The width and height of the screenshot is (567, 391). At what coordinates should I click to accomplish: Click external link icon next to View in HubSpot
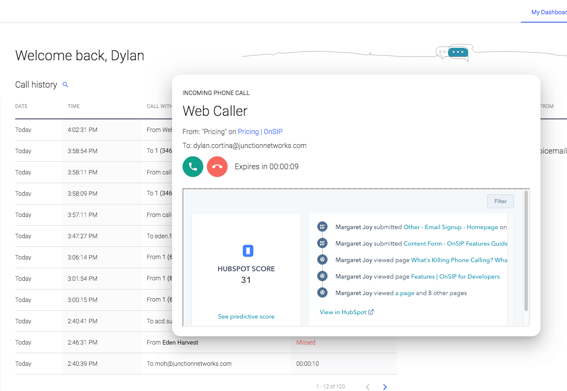pyautogui.click(x=371, y=312)
